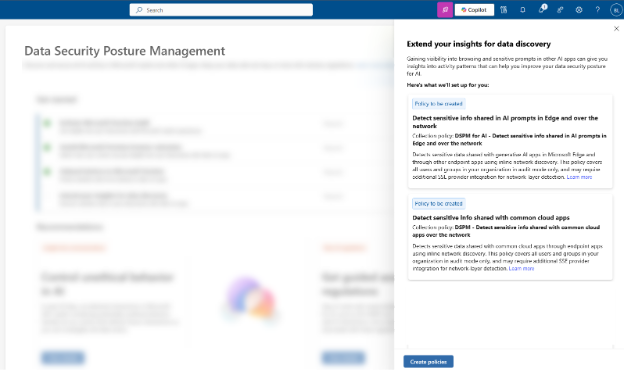Click the Create policies button

pyautogui.click(x=428, y=362)
